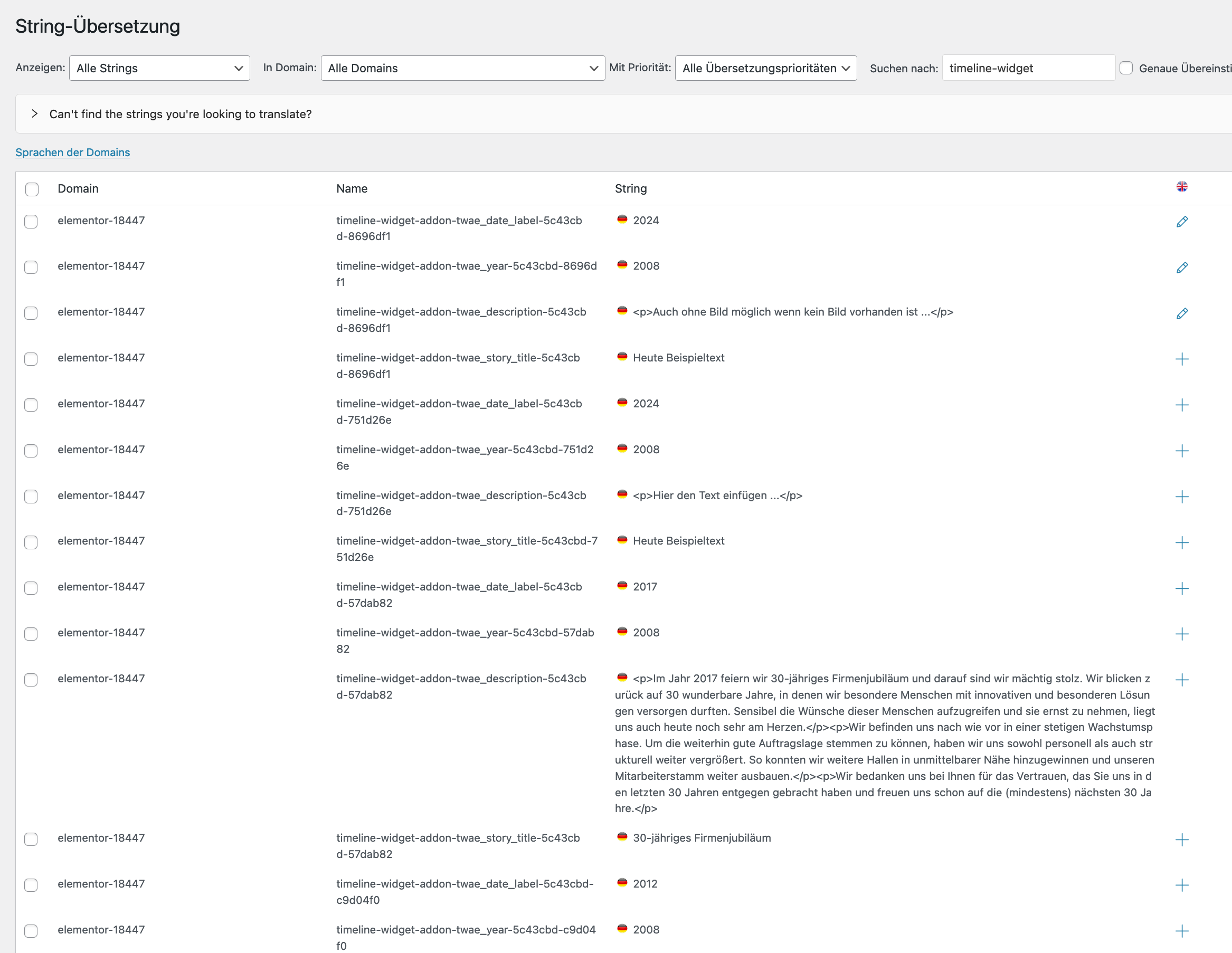Enable the 'Genaue Übereinstimmung' checkbox
Viewport: 1232px width, 953px height.
(x=1126, y=68)
